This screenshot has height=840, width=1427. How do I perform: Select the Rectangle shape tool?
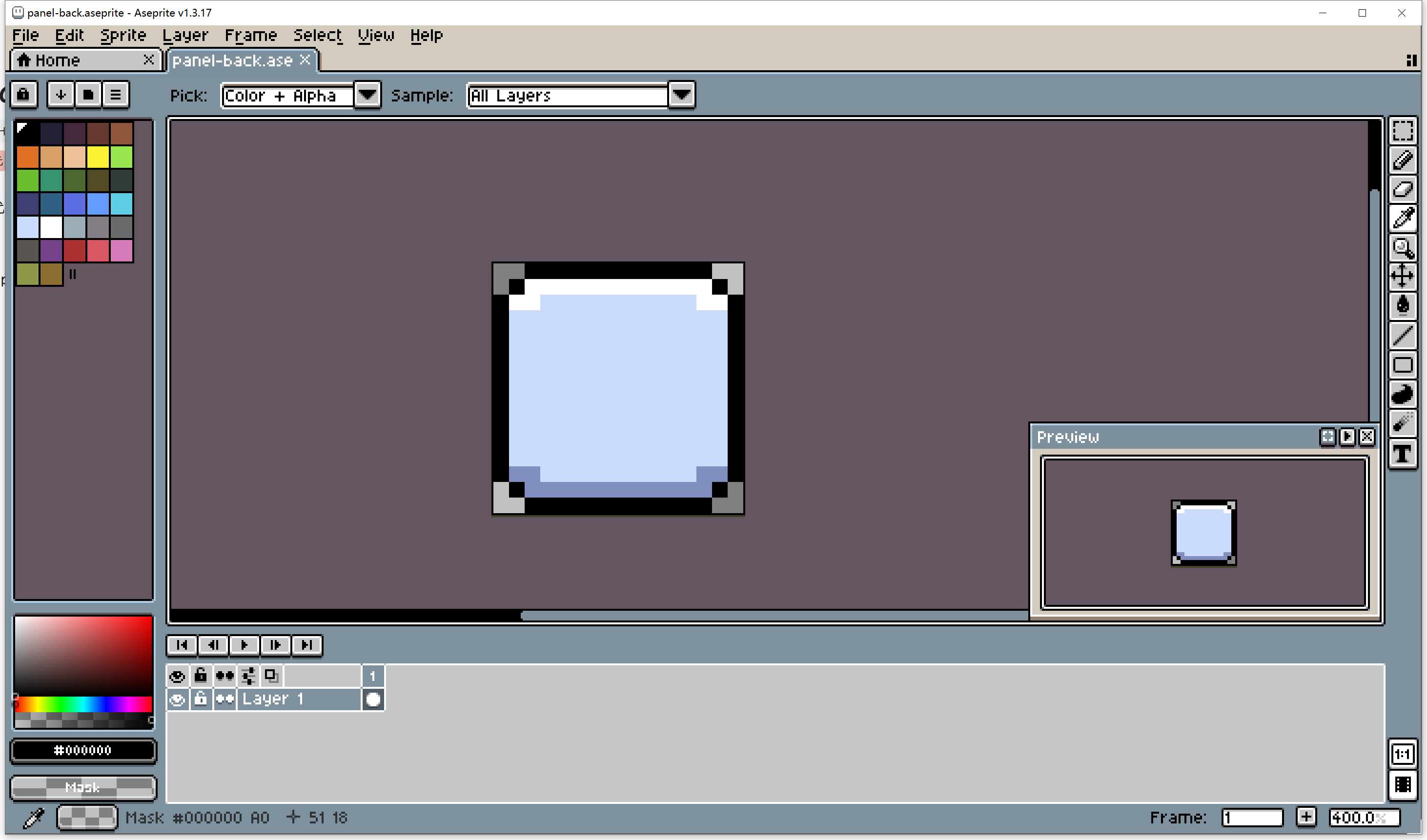[1402, 365]
